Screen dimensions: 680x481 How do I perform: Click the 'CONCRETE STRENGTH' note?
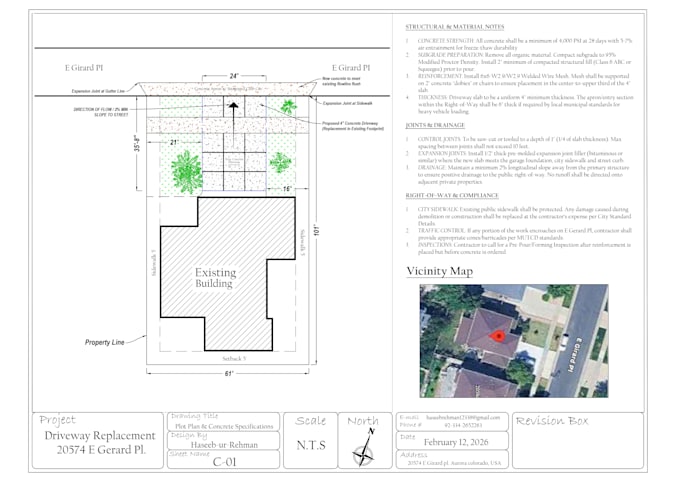coord(525,44)
